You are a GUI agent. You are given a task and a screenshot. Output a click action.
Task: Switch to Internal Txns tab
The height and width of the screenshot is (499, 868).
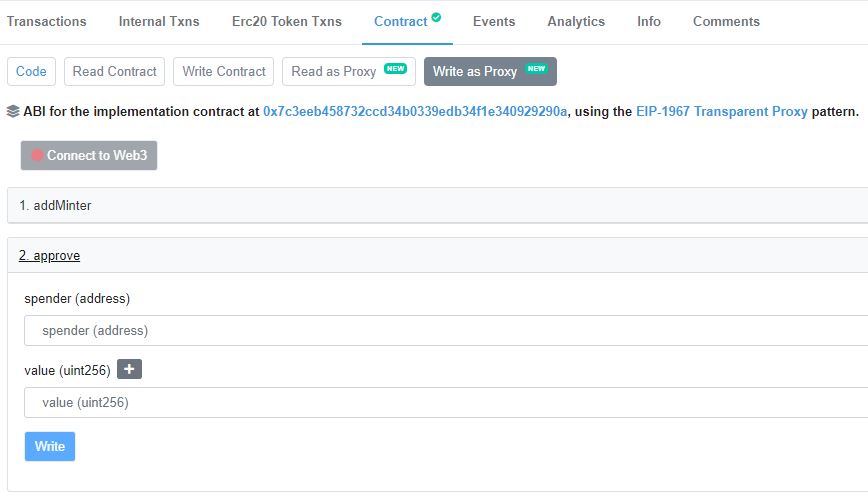tap(159, 21)
